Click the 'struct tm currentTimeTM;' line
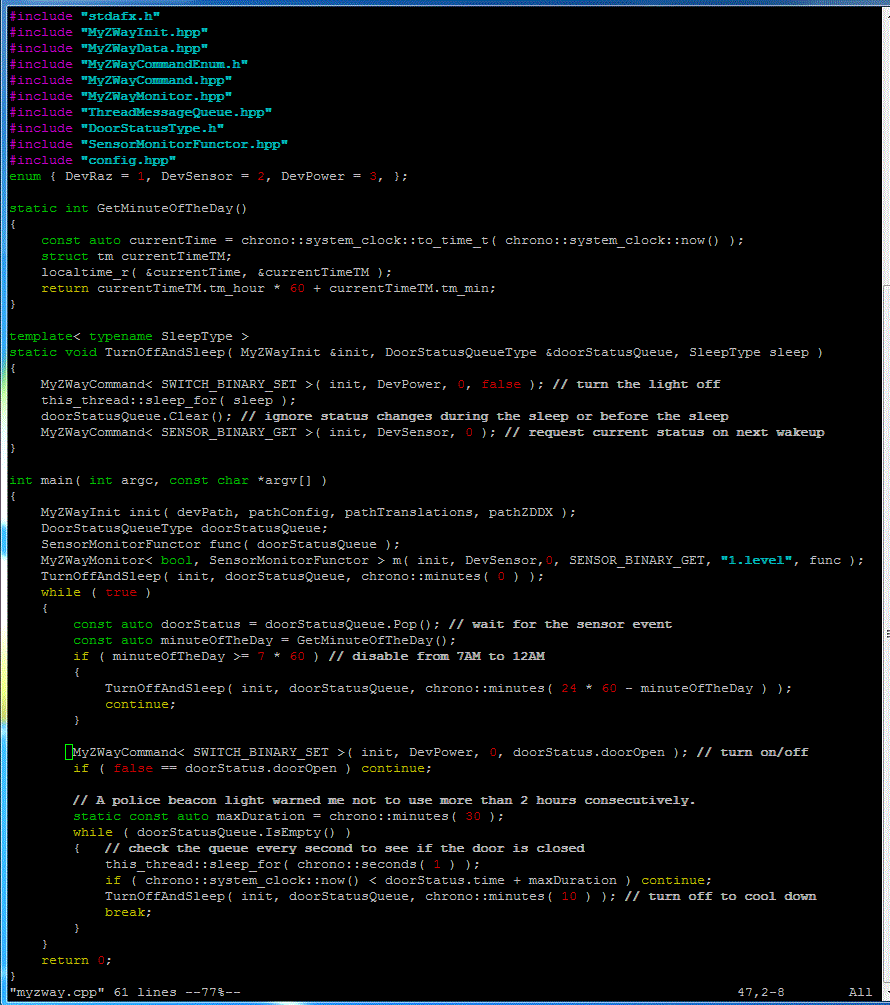Image resolution: width=890 pixels, height=1005 pixels. (136, 256)
